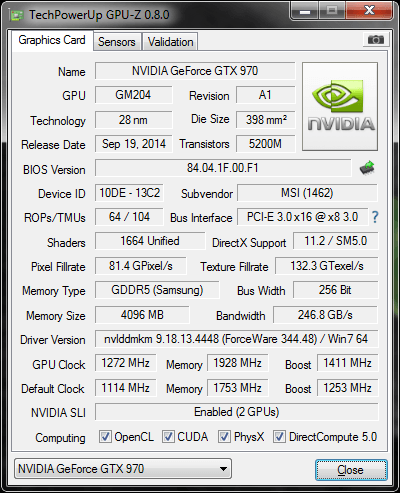400x493 pixels.
Task: Click the GPU Clock row Memory field 1928 MHz
Action: tap(237, 363)
